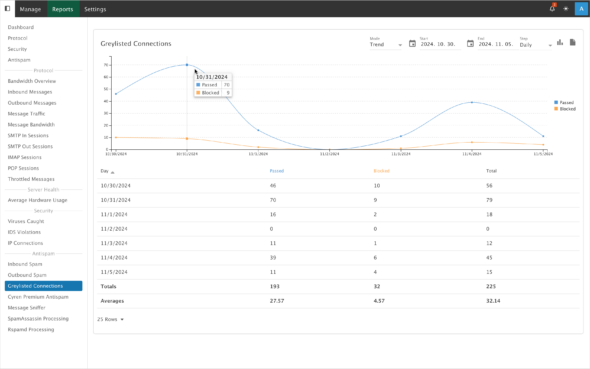
Task: Click the Totals value 225
Action: [x=491, y=286]
